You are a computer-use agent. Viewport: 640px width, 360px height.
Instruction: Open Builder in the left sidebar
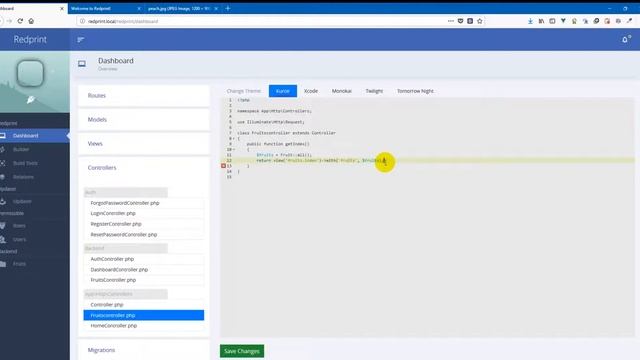[21, 149]
